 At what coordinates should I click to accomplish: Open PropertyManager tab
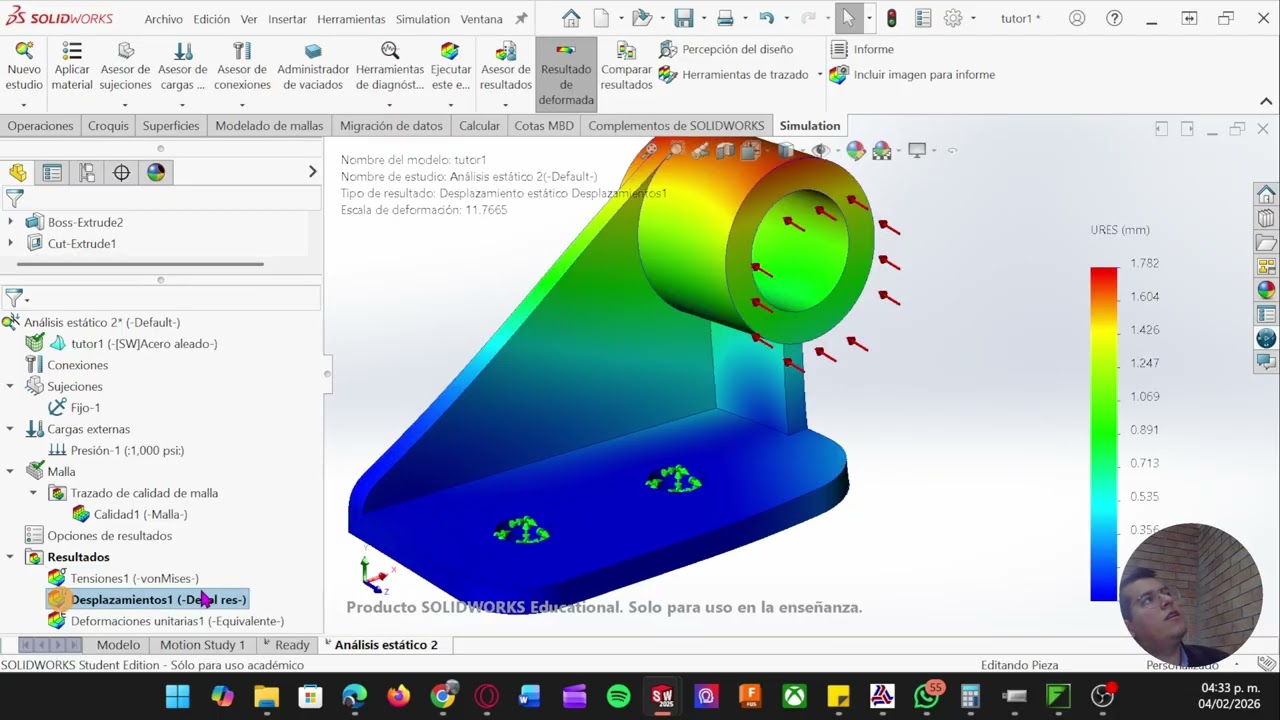pyautogui.click(x=52, y=173)
